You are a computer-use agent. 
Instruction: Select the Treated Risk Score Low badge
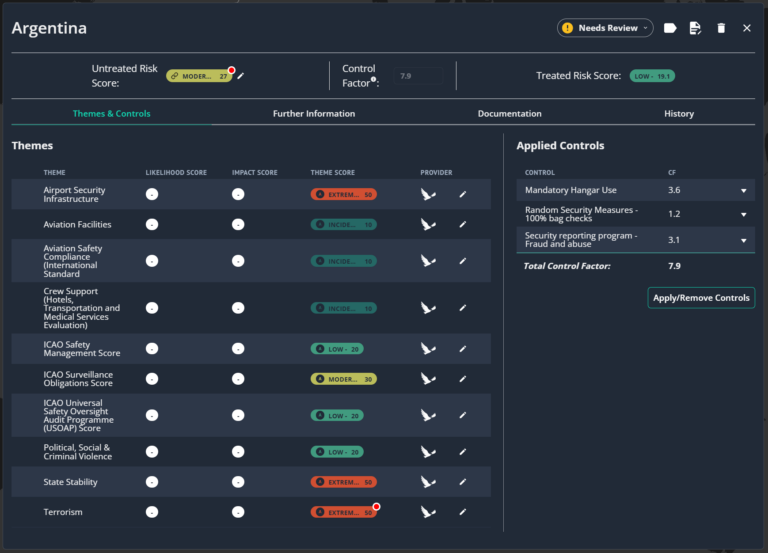652,76
